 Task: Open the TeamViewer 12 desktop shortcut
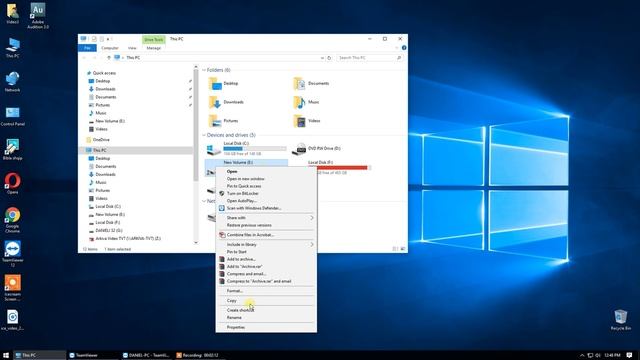(x=12, y=254)
